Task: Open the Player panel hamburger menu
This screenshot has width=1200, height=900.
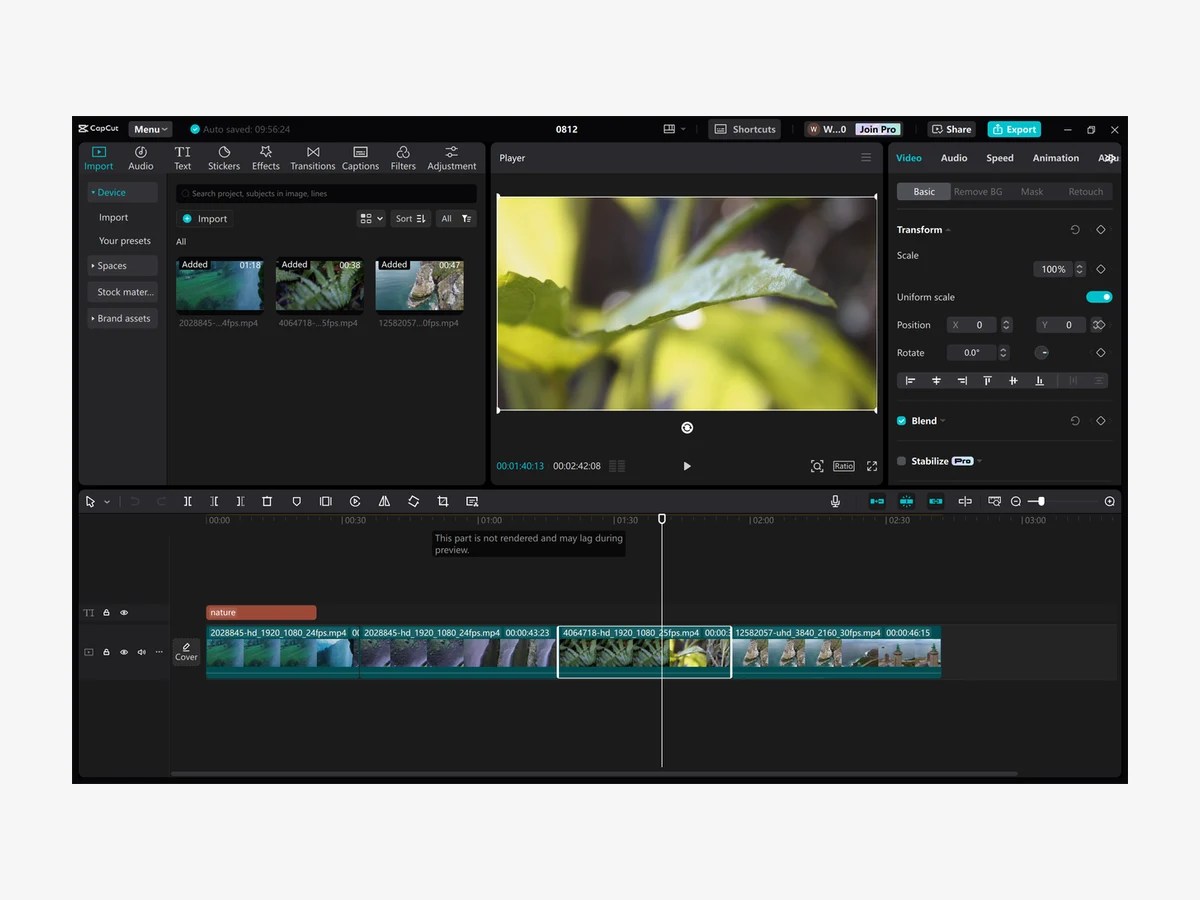Action: click(x=866, y=158)
